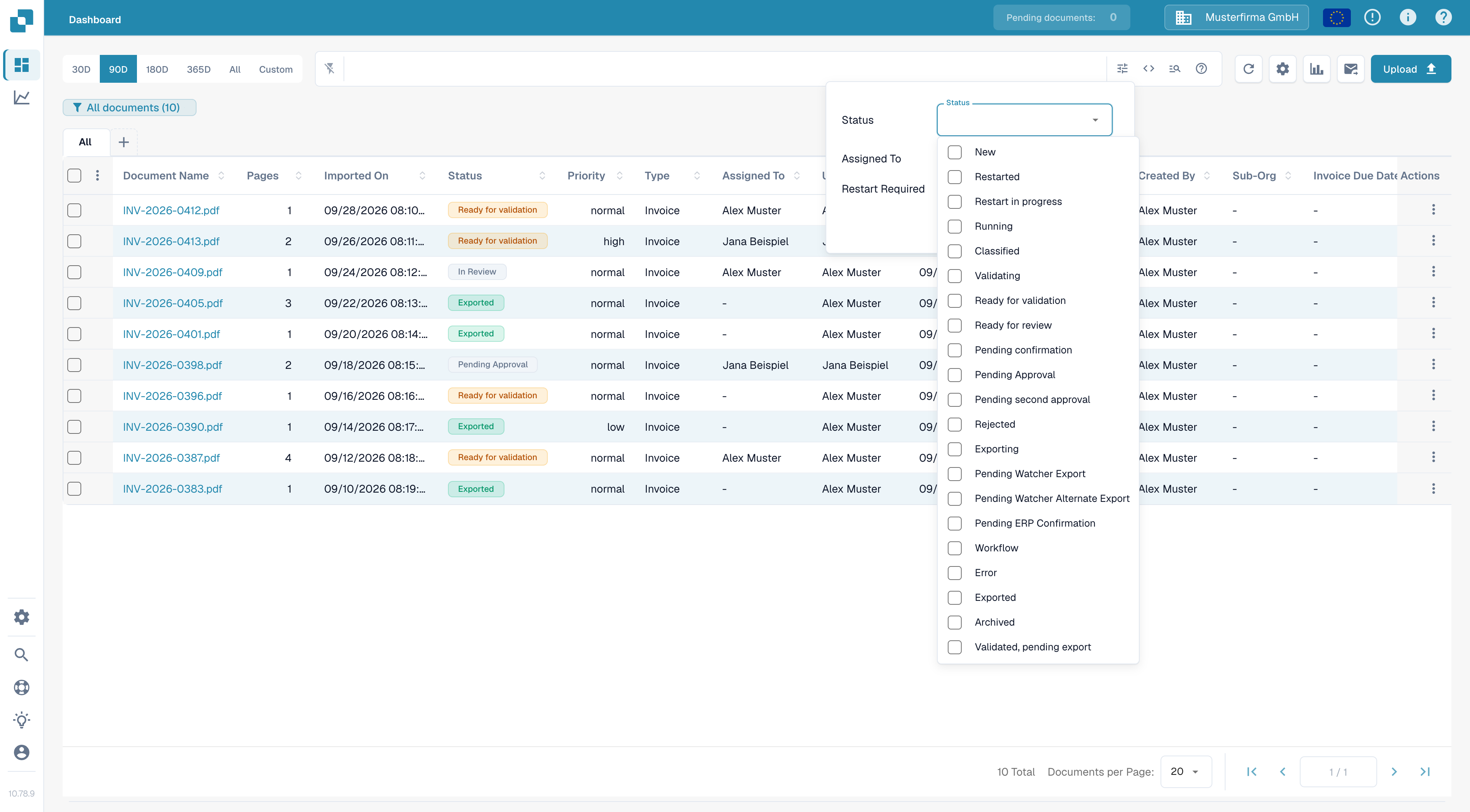Open the Status dropdown field
Image resolution: width=1470 pixels, height=812 pixels.
[1024, 120]
